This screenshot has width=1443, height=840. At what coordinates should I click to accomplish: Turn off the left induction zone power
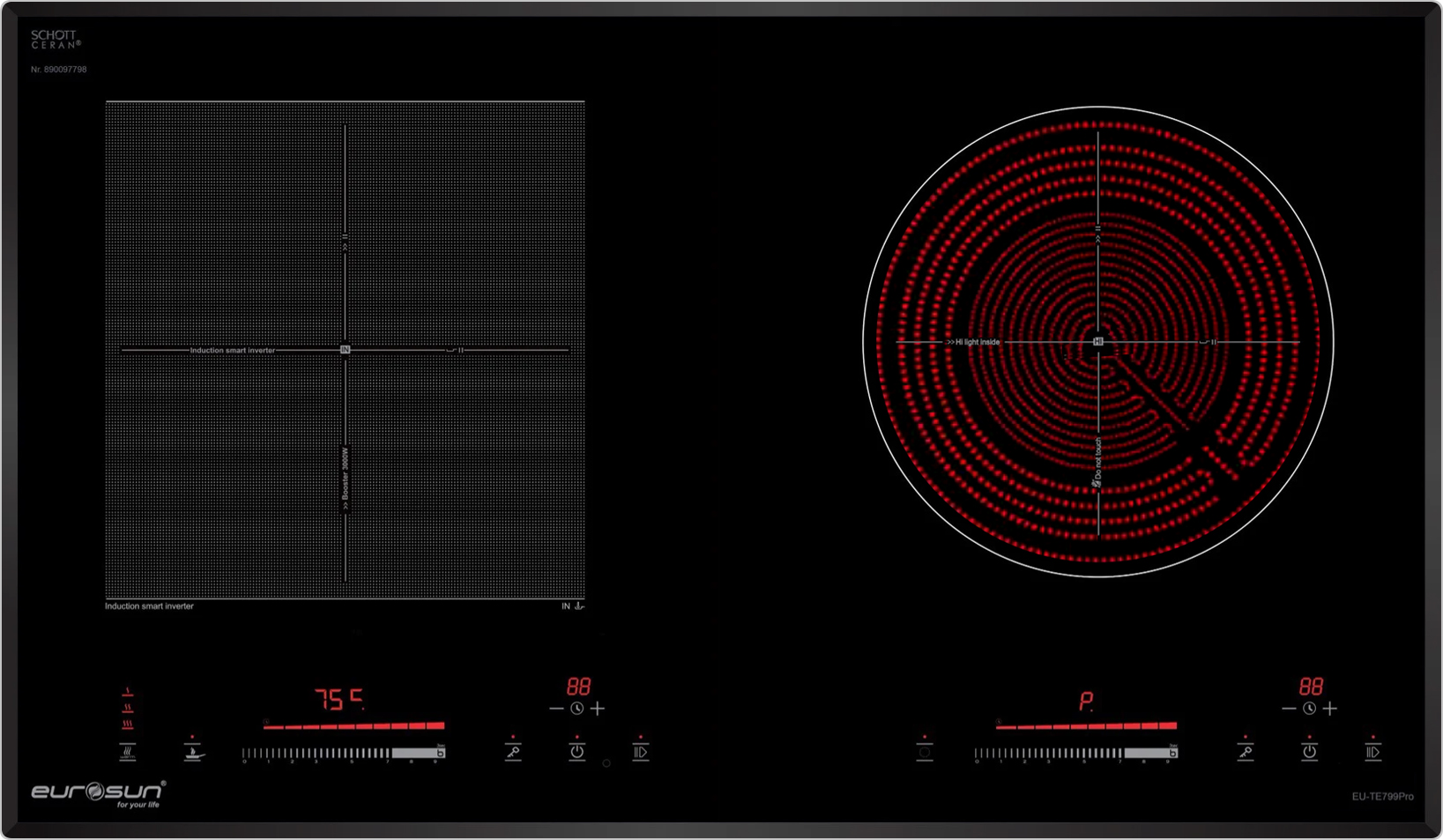tap(576, 751)
